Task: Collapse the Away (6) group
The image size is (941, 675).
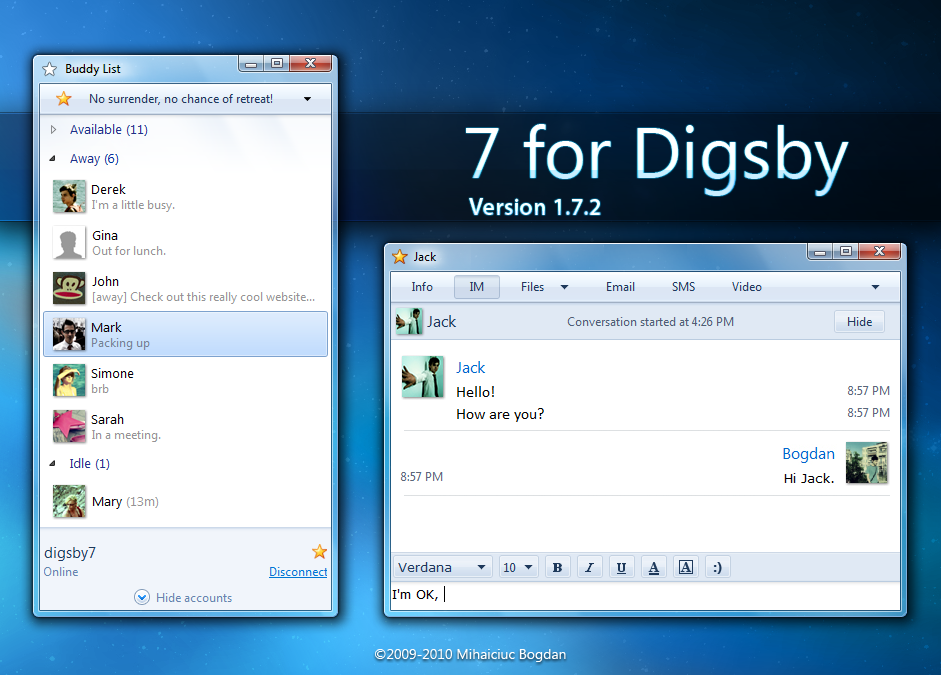Action: pyautogui.click(x=53, y=159)
